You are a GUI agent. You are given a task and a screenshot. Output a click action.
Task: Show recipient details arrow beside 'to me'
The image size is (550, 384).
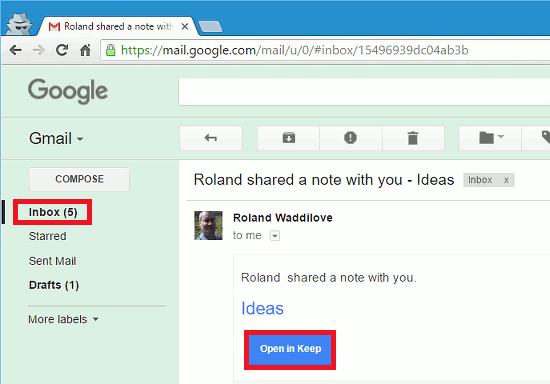point(275,236)
